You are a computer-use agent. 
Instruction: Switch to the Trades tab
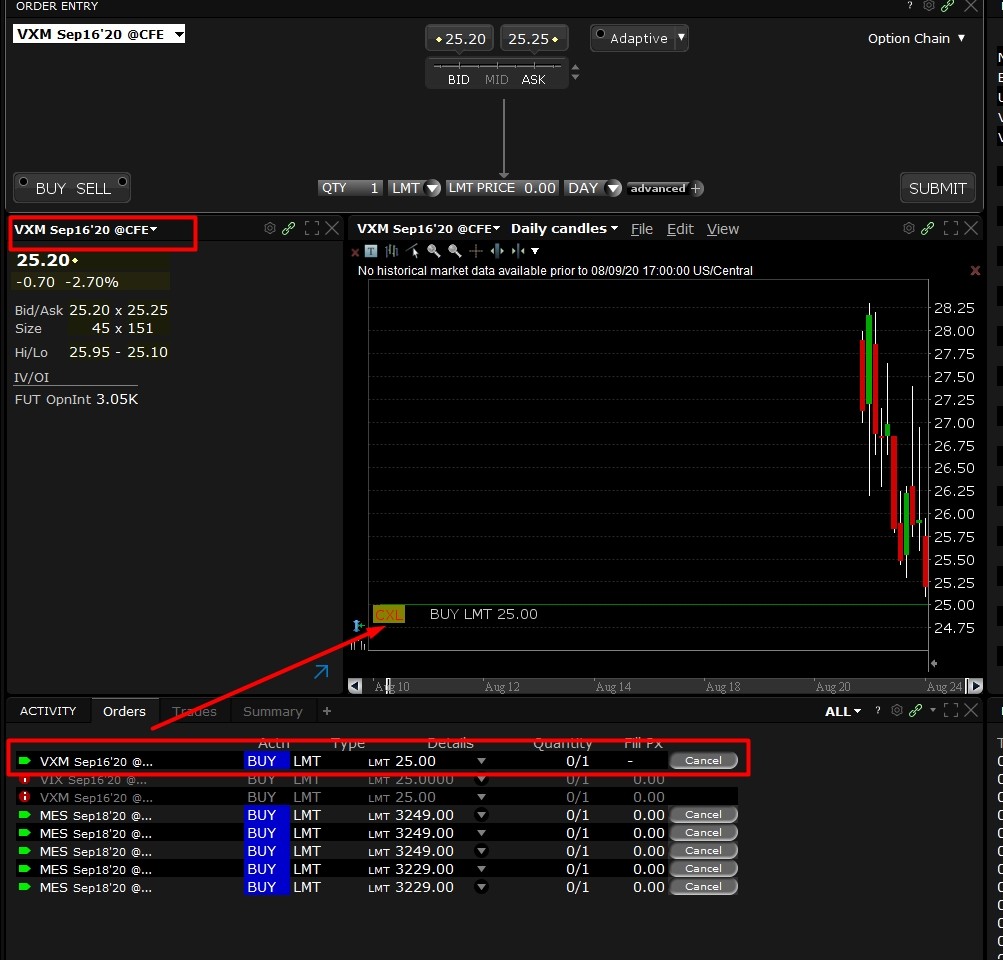click(x=194, y=711)
